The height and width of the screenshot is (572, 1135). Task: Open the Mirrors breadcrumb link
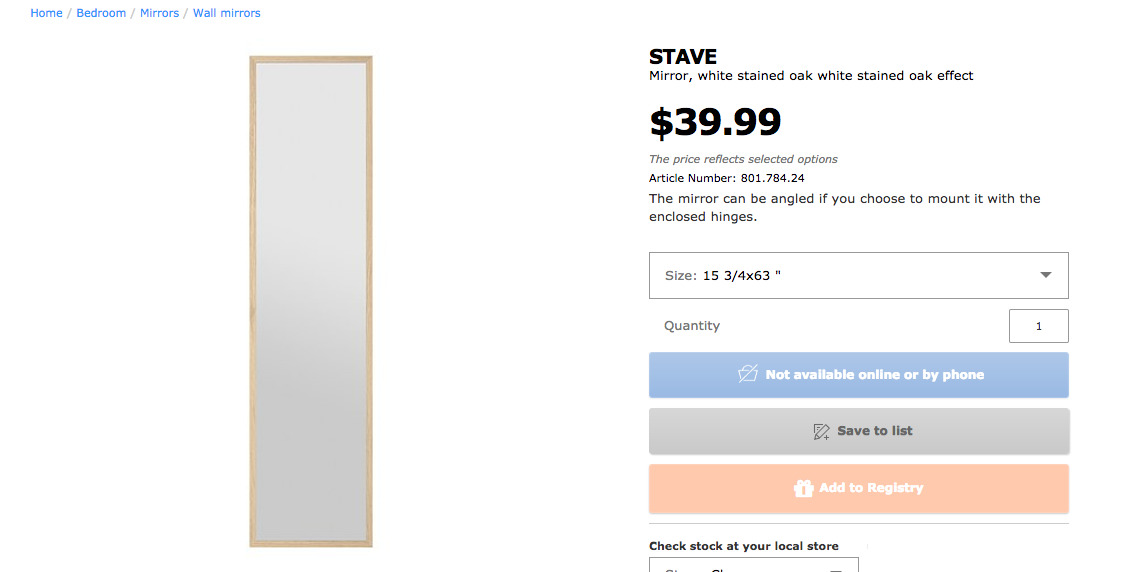click(x=159, y=13)
